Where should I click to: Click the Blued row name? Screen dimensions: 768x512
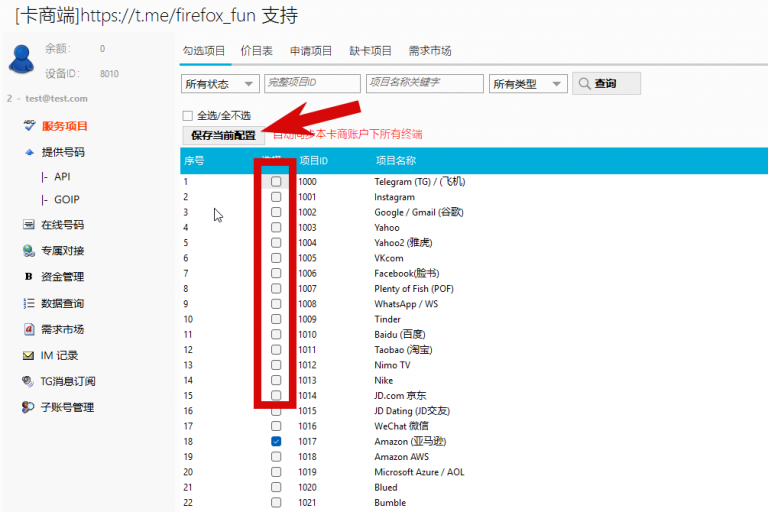coord(386,487)
